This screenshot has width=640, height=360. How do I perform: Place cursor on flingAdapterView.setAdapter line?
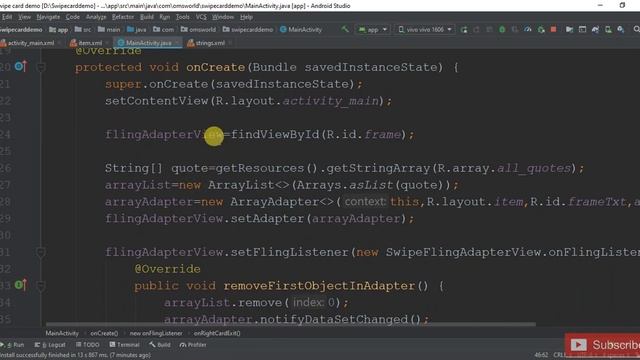coord(260,219)
